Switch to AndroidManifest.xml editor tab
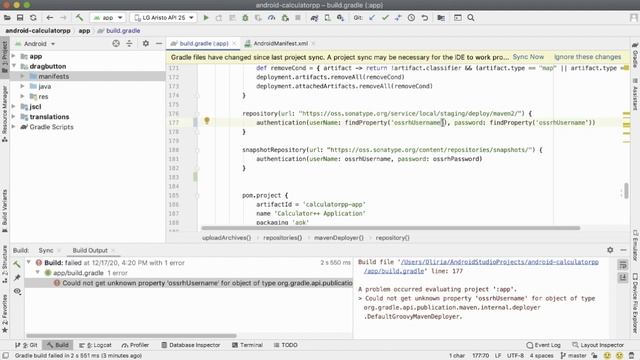 pos(280,43)
